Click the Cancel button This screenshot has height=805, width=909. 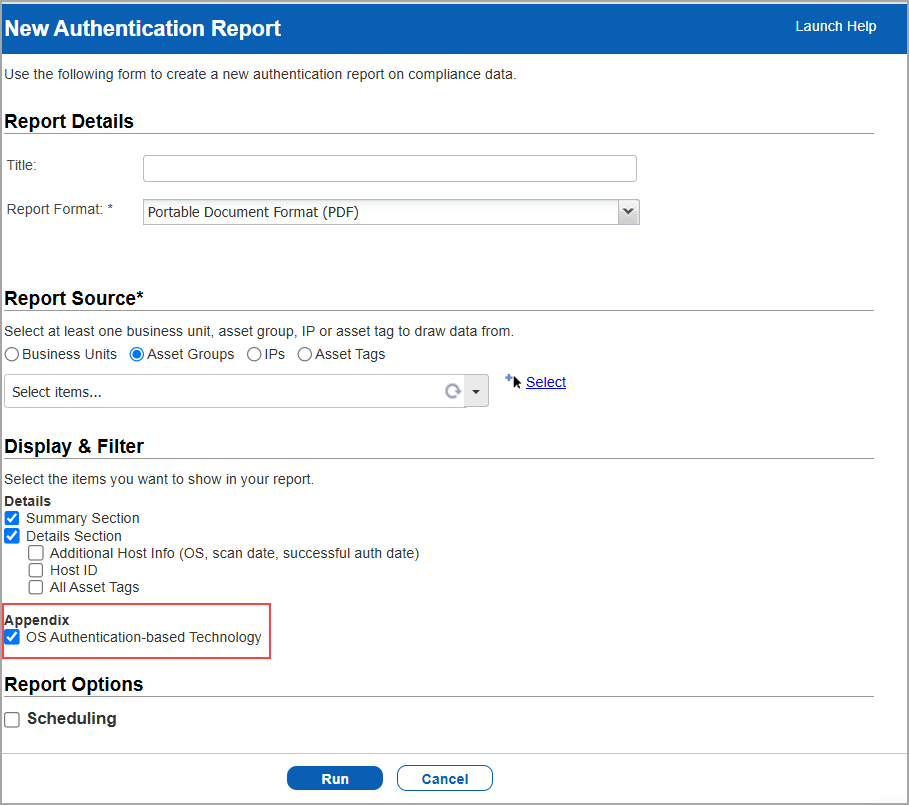click(x=444, y=779)
